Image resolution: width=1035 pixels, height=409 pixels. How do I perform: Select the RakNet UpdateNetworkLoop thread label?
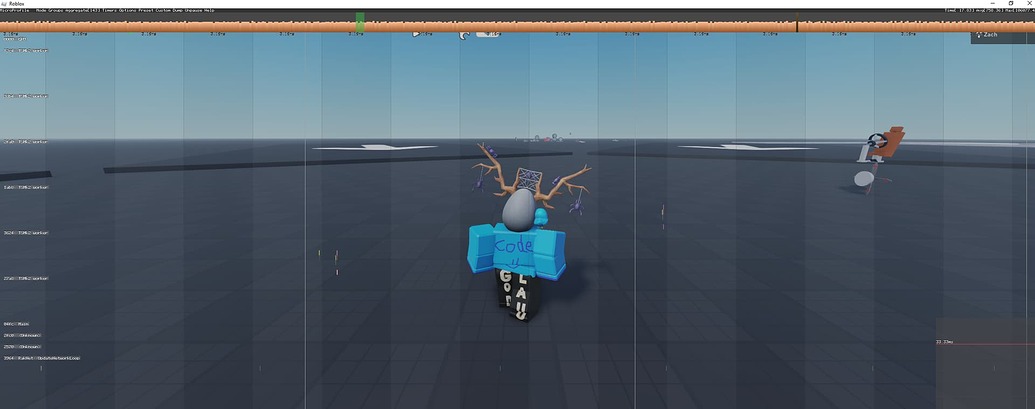[42, 358]
